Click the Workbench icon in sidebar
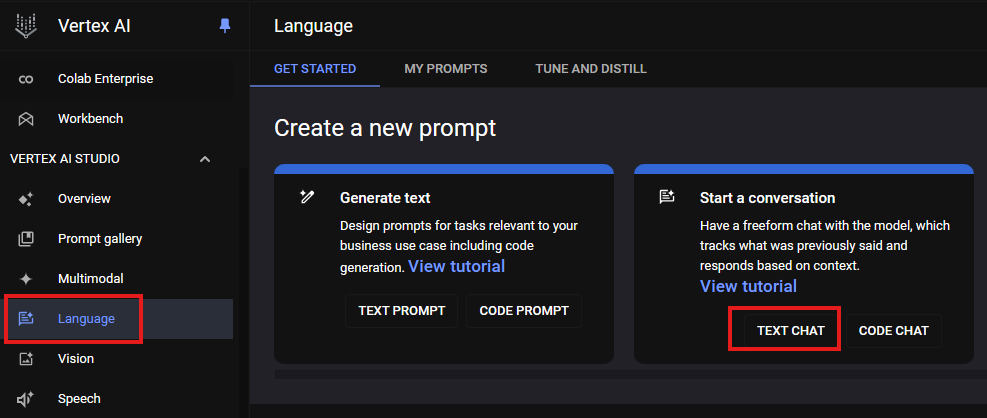This screenshot has width=987, height=418. 26,119
